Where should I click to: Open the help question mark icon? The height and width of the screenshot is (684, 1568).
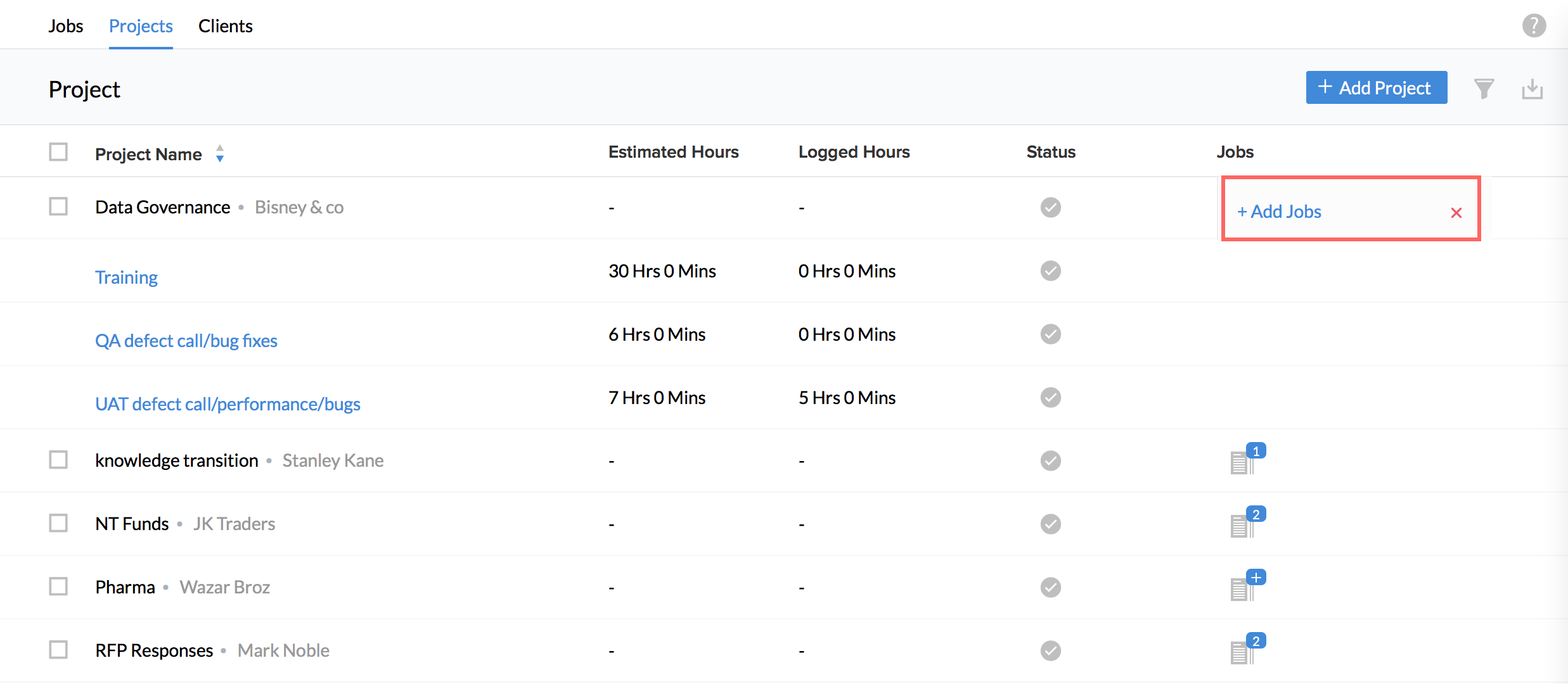coord(1534,26)
